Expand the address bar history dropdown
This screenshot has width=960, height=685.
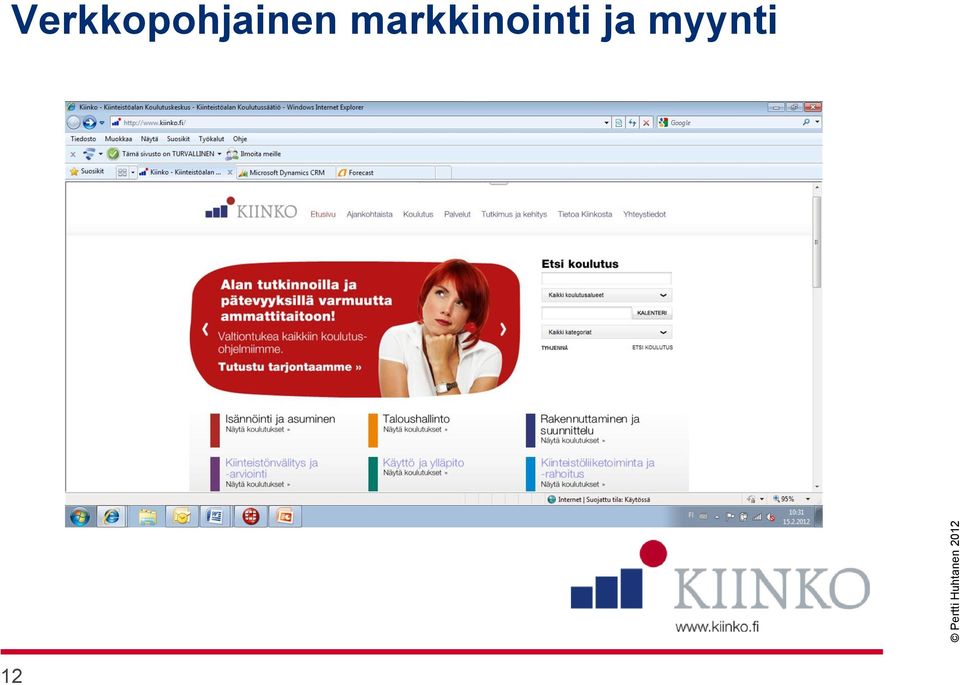click(x=607, y=123)
